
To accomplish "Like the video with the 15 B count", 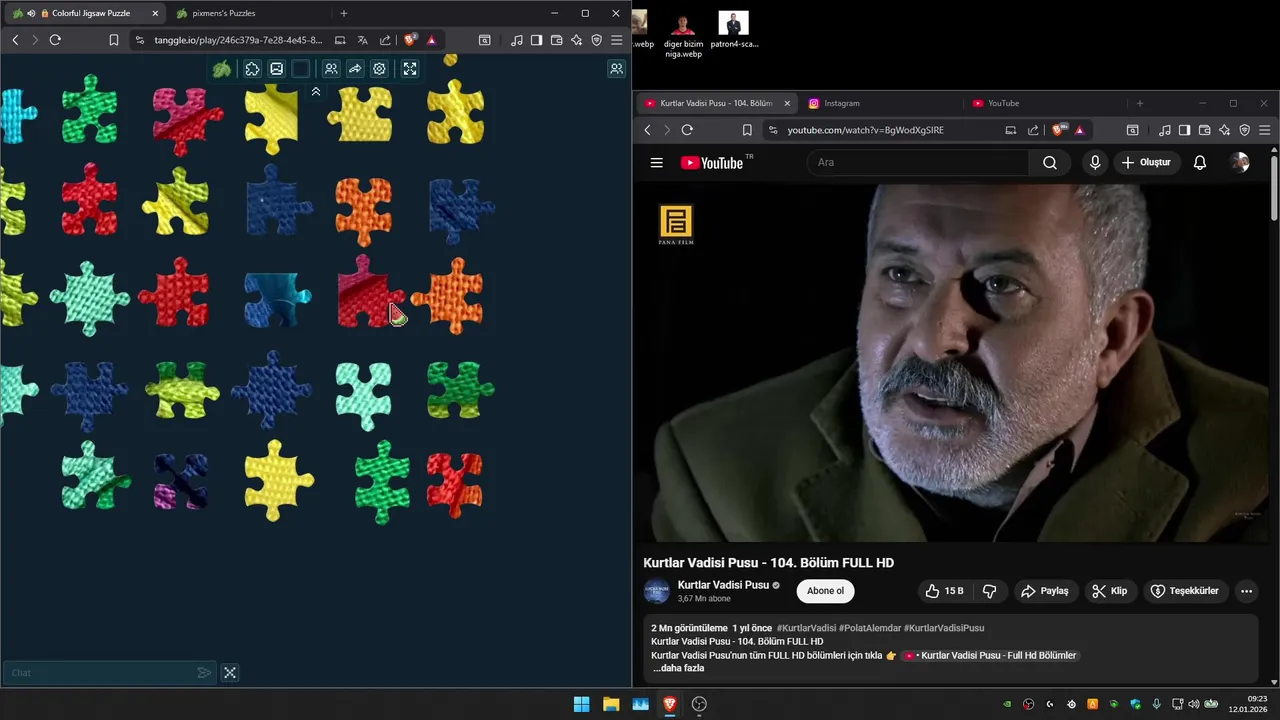I will click(x=944, y=591).
